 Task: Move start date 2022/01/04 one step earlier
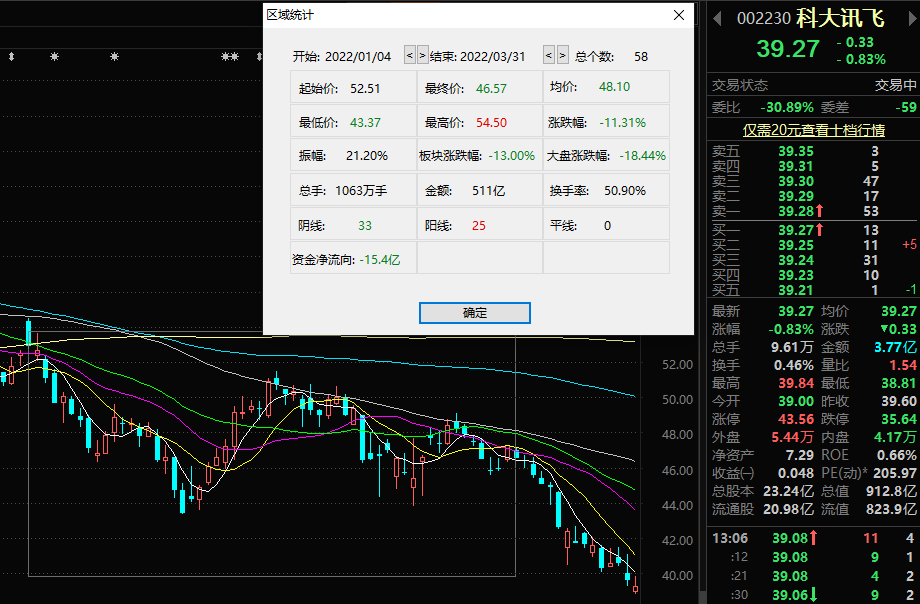409,56
